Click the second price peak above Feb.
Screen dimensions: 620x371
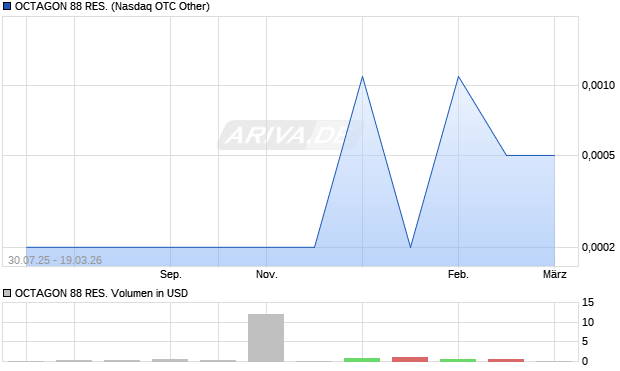(x=458, y=76)
